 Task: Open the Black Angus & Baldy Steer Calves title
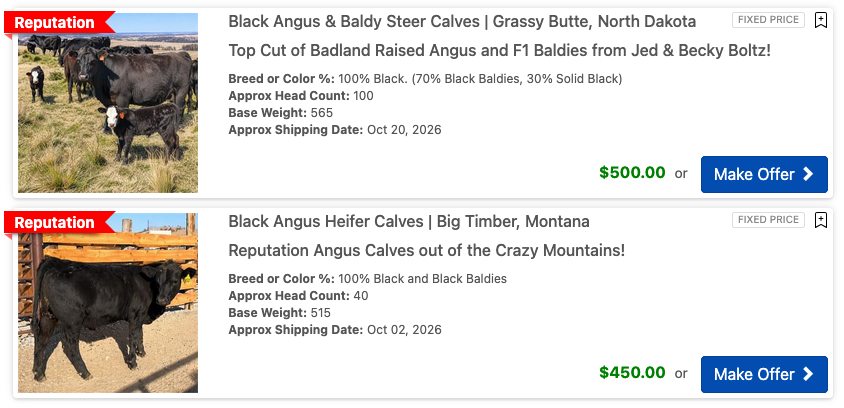[462, 21]
